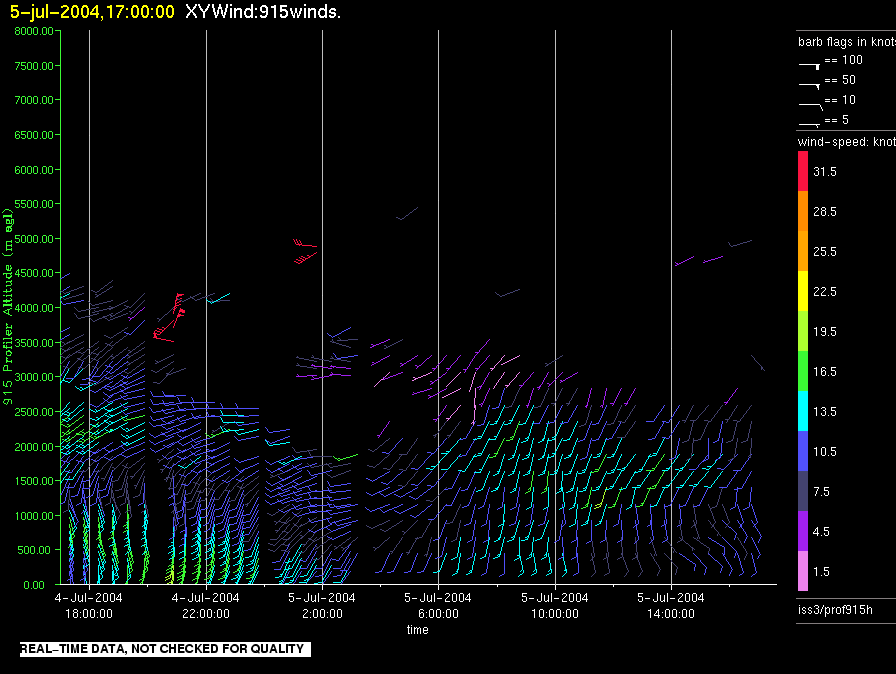Select the slate 7.5 knots color swatch
896x674 pixels.
tap(803, 491)
